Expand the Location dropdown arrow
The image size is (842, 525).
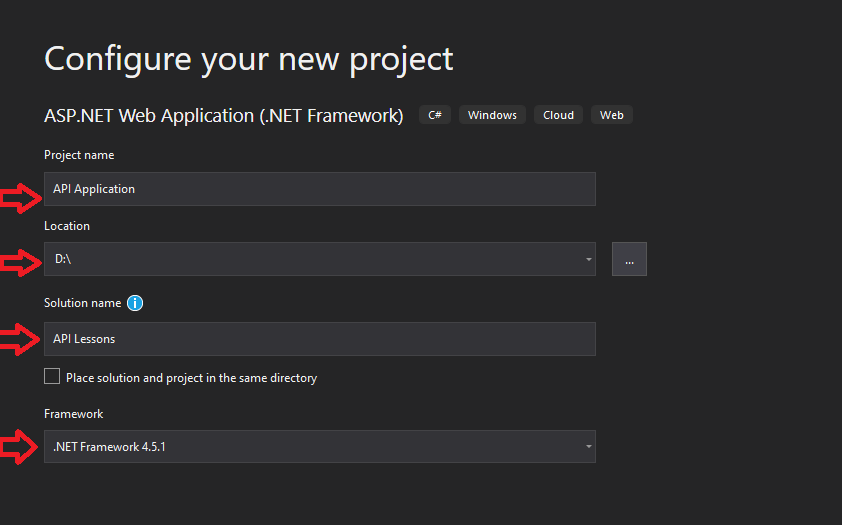coord(589,259)
